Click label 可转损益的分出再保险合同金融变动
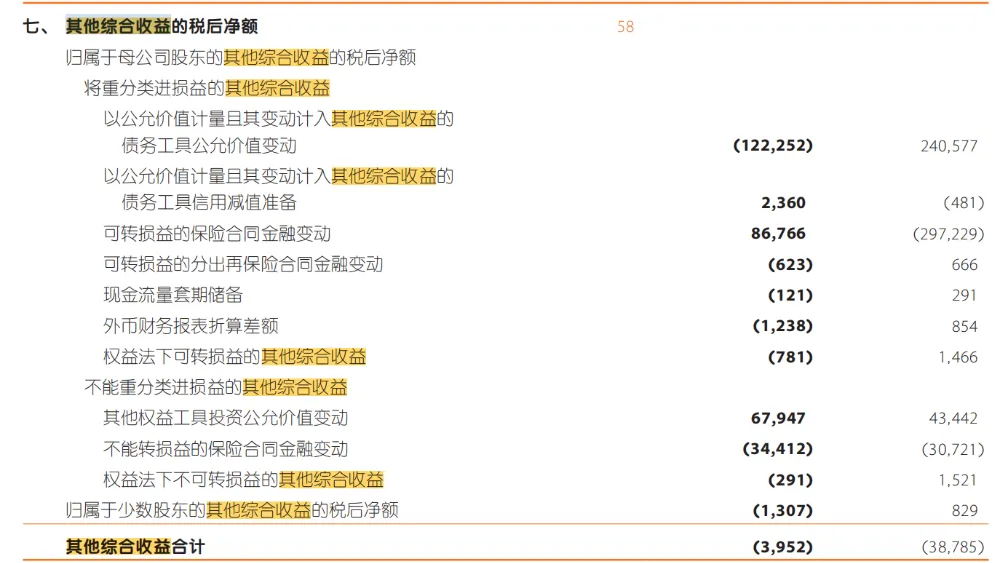The height and width of the screenshot is (563, 1000). 243,265
